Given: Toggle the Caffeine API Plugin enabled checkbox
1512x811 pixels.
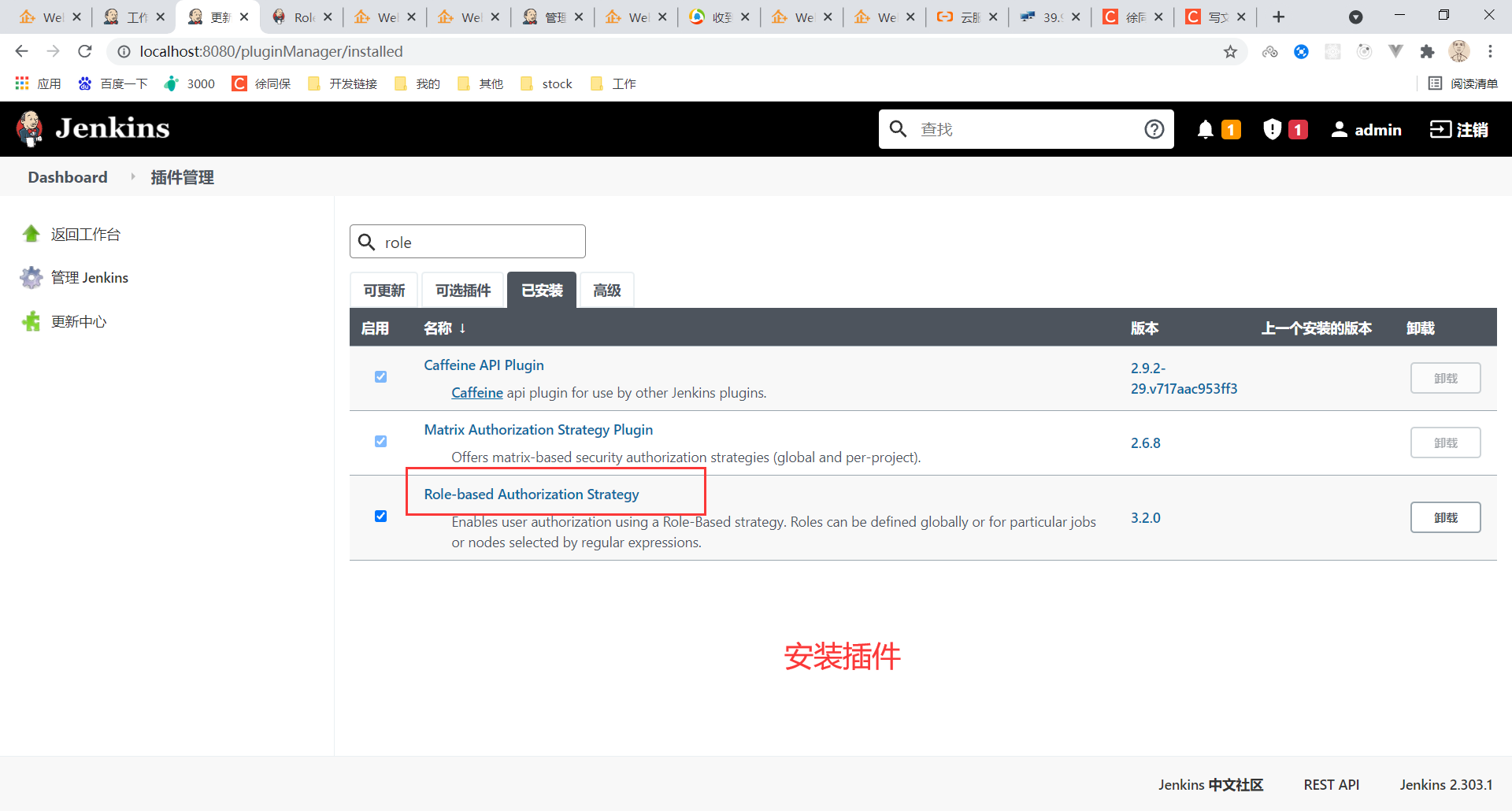Looking at the screenshot, I should (380, 377).
